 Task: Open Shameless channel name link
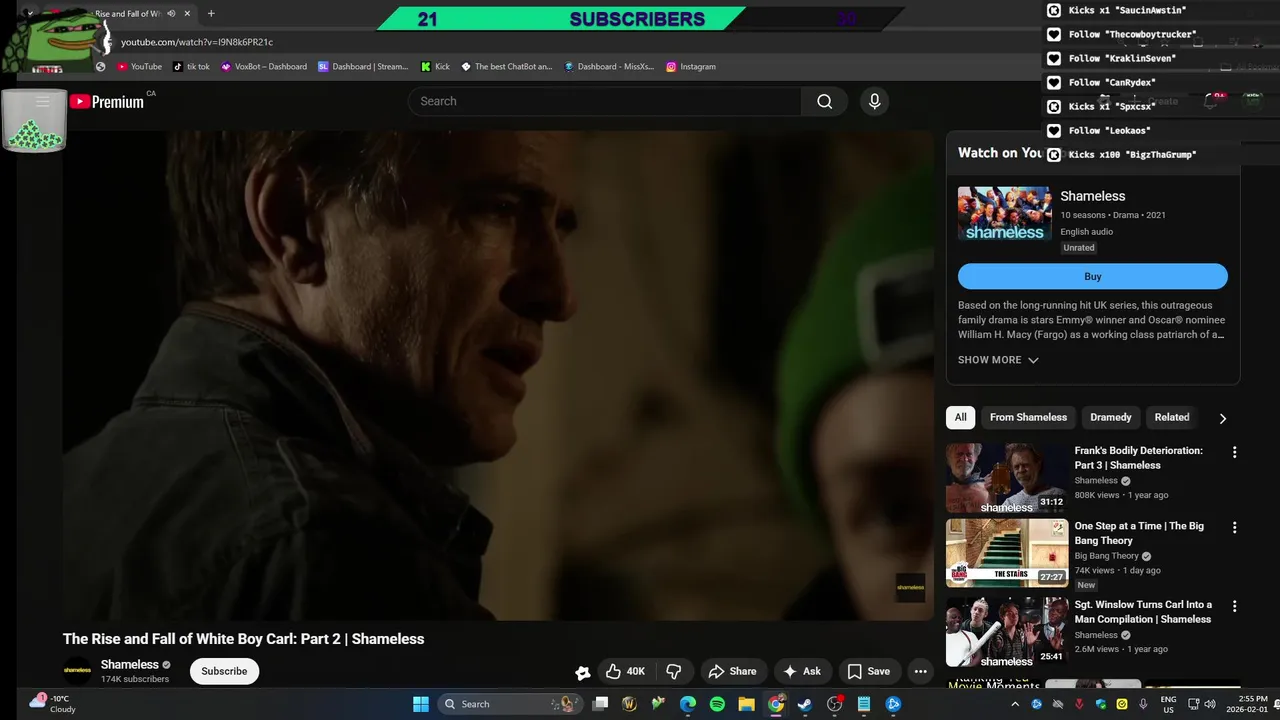click(130, 664)
